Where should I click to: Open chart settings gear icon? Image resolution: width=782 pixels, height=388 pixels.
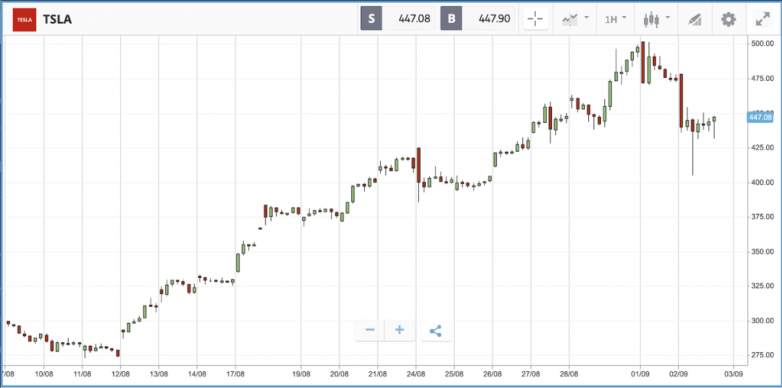pos(728,19)
